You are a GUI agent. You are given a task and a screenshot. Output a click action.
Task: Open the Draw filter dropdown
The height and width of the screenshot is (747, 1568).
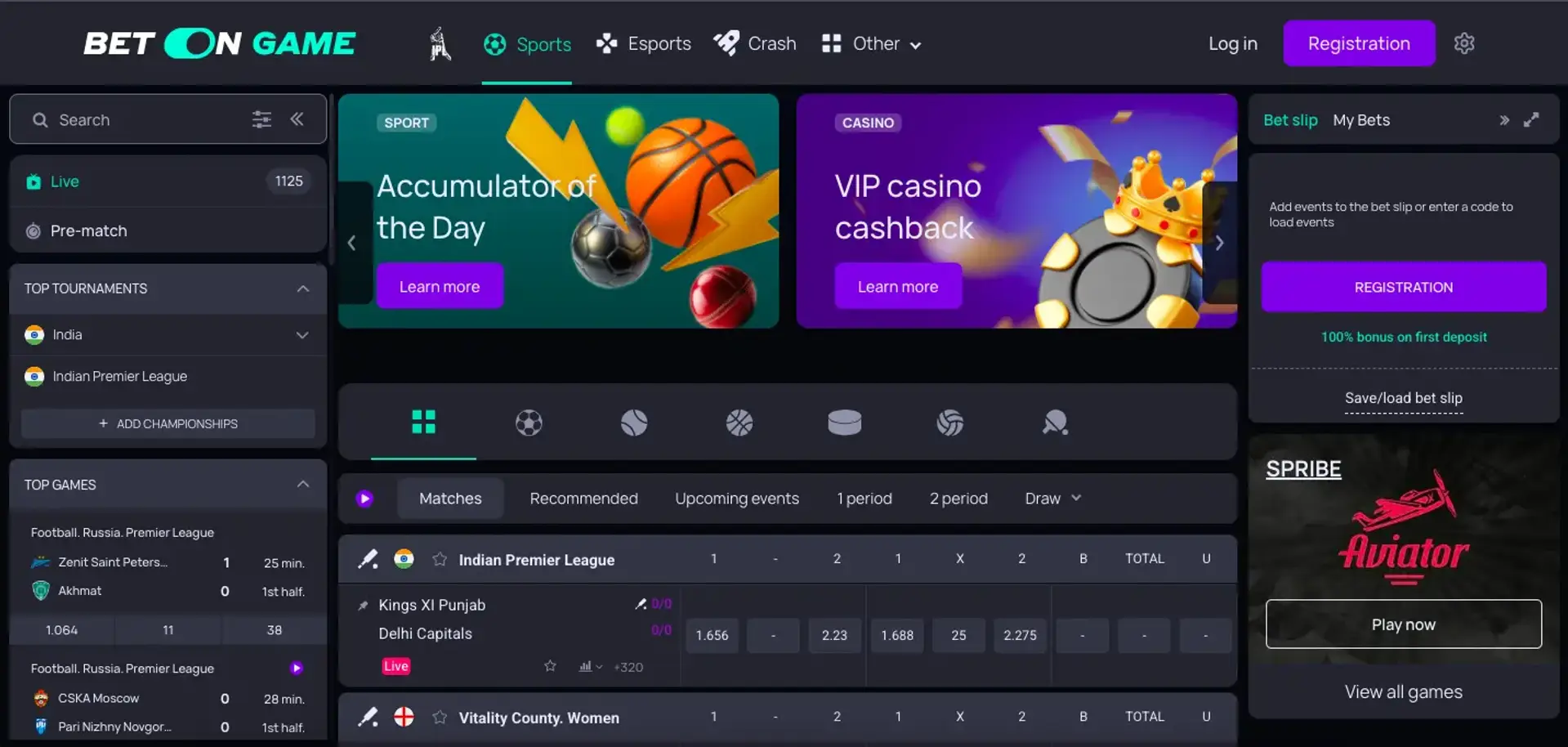click(x=1053, y=499)
